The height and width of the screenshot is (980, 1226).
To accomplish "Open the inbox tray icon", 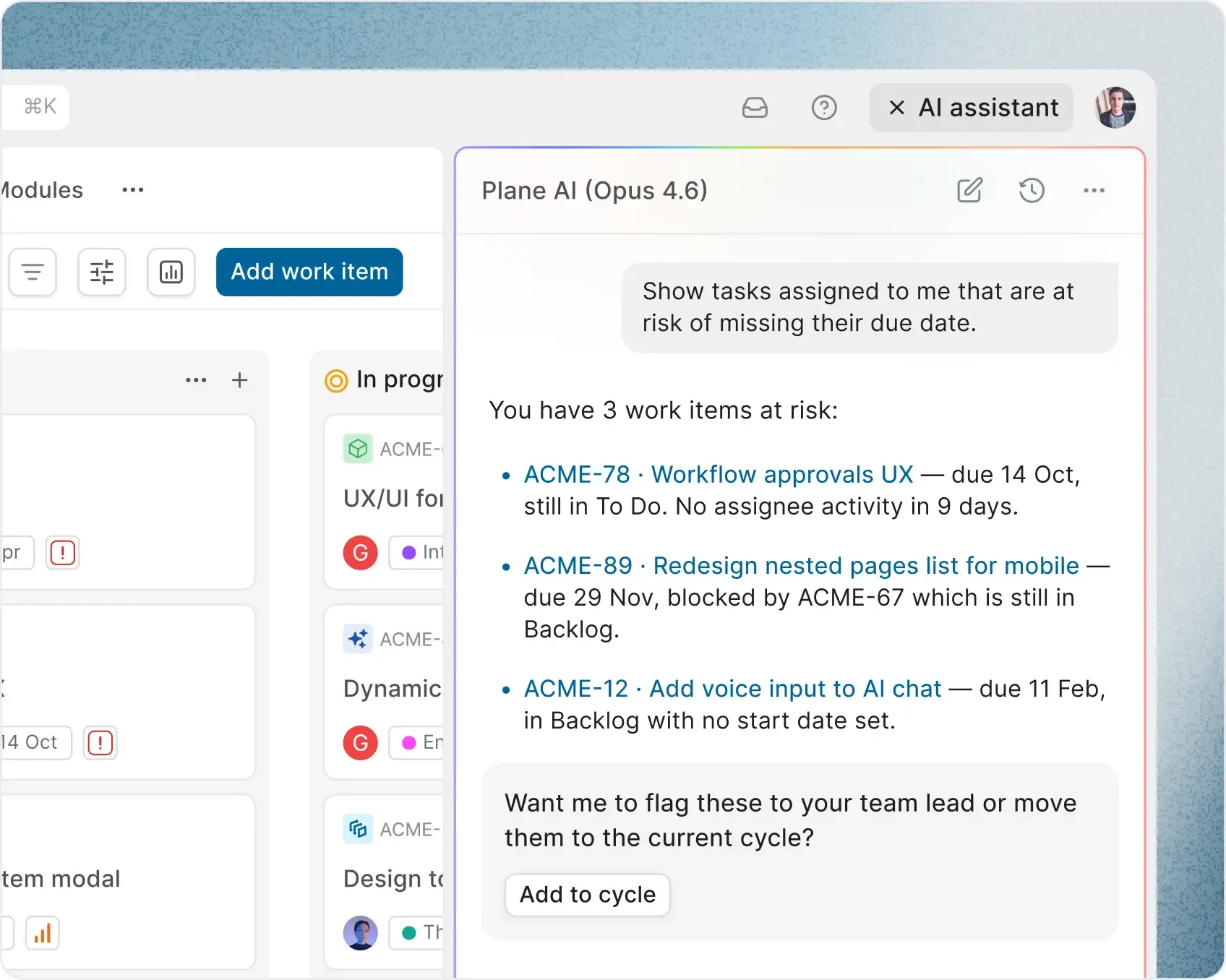I will pyautogui.click(x=755, y=108).
